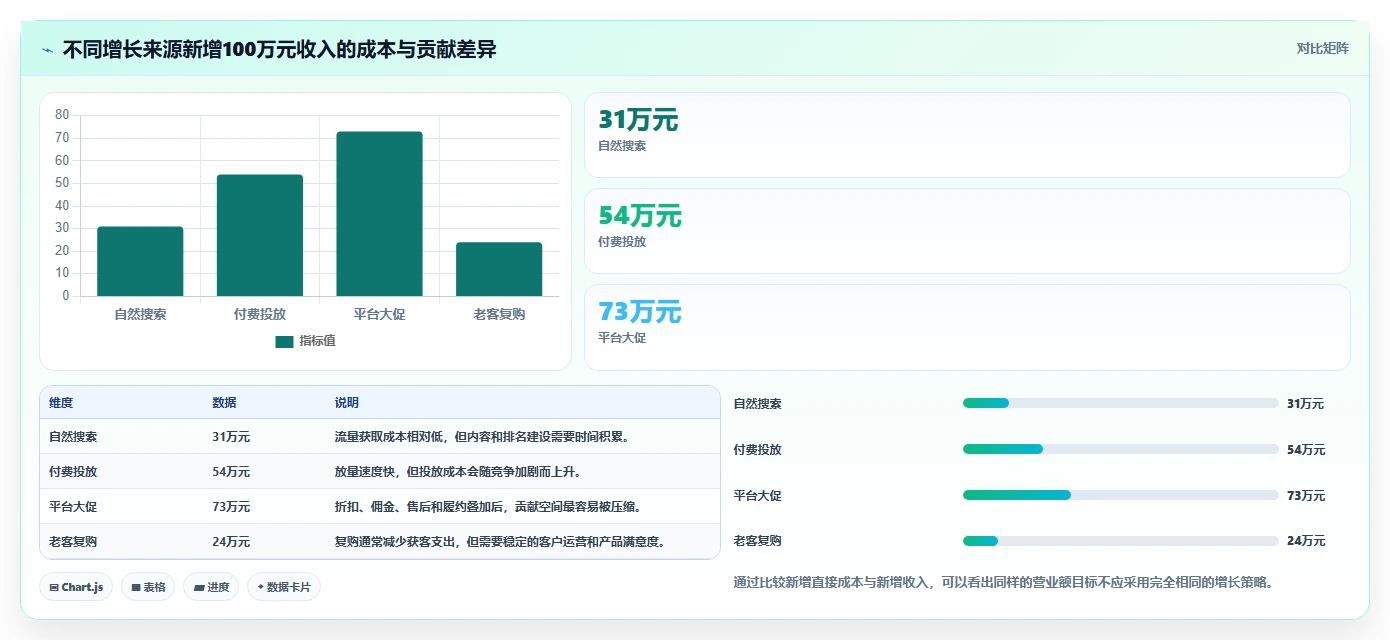Screen dimensions: 1390x640
Task: Click the 自然搜索 x-axis label
Action: coord(140,314)
